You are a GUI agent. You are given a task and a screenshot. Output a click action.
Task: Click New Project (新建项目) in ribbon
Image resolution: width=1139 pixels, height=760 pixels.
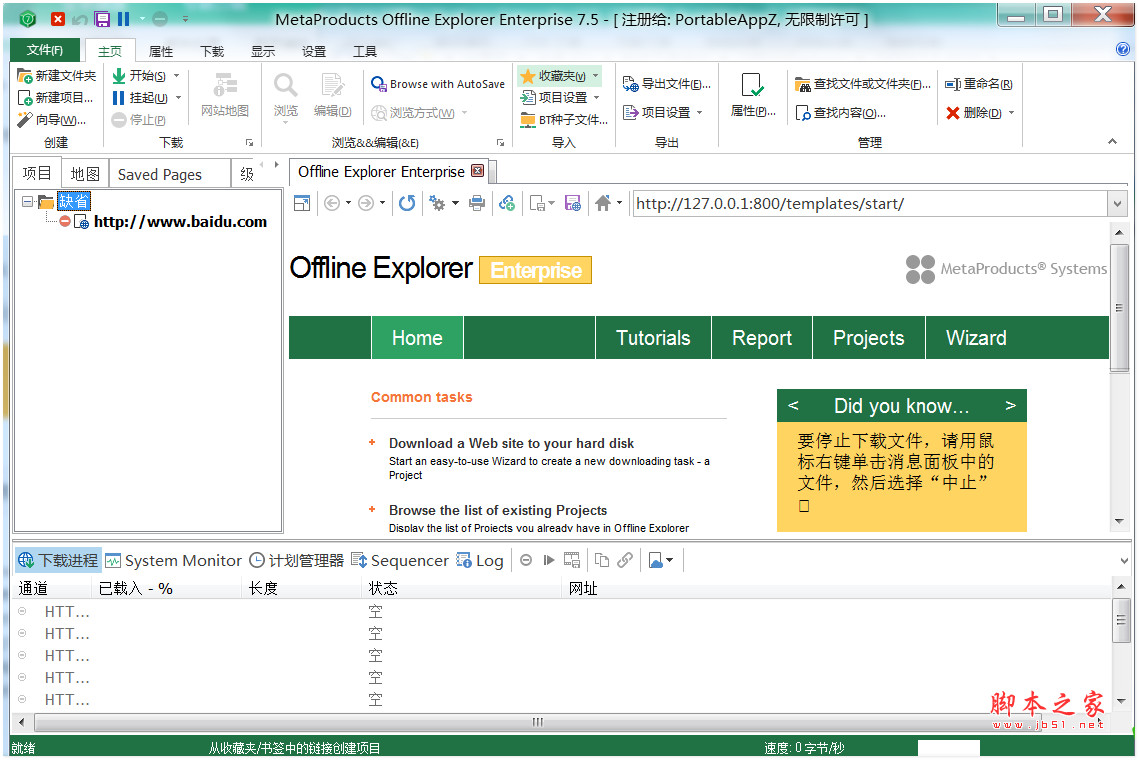click(x=55, y=97)
